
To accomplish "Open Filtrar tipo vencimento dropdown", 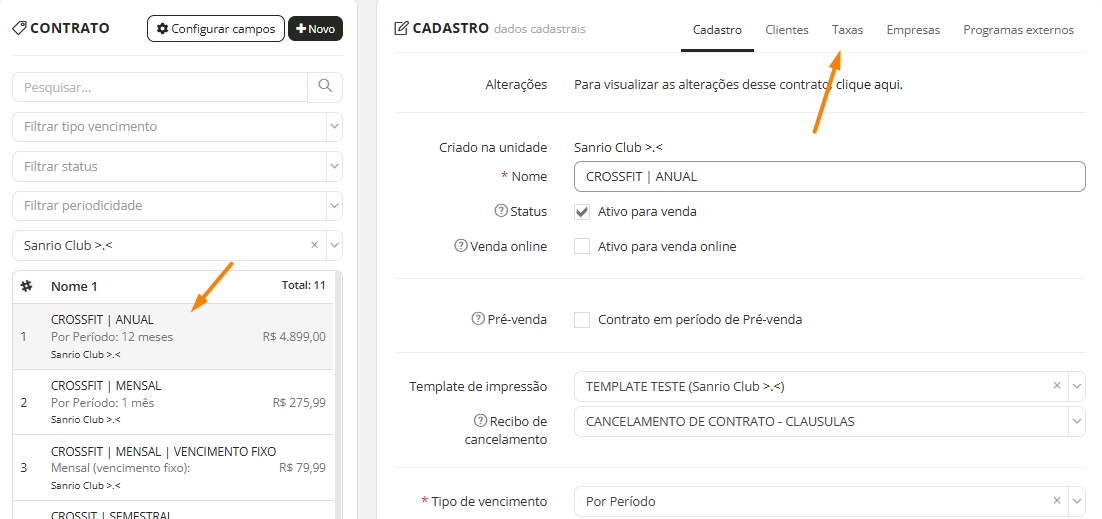I will pyautogui.click(x=177, y=127).
